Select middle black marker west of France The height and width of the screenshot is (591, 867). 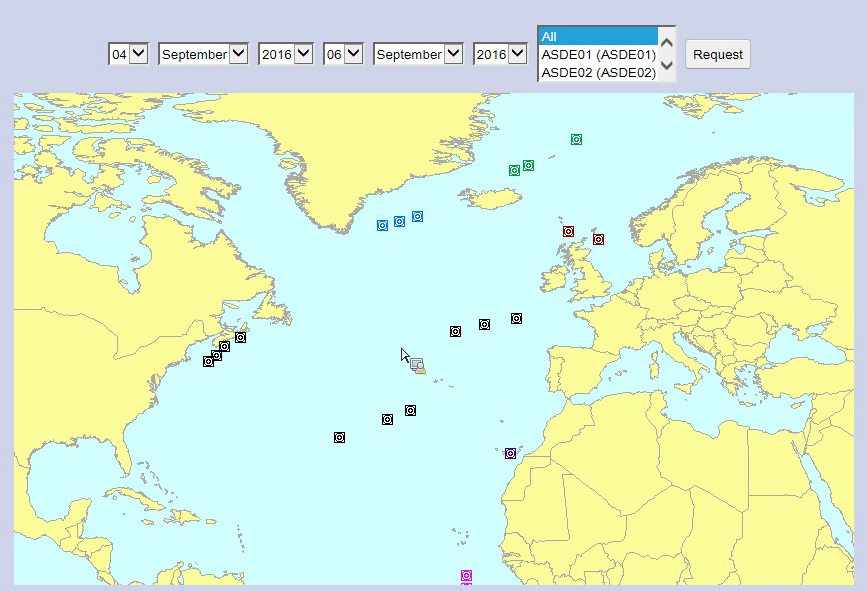coord(484,325)
